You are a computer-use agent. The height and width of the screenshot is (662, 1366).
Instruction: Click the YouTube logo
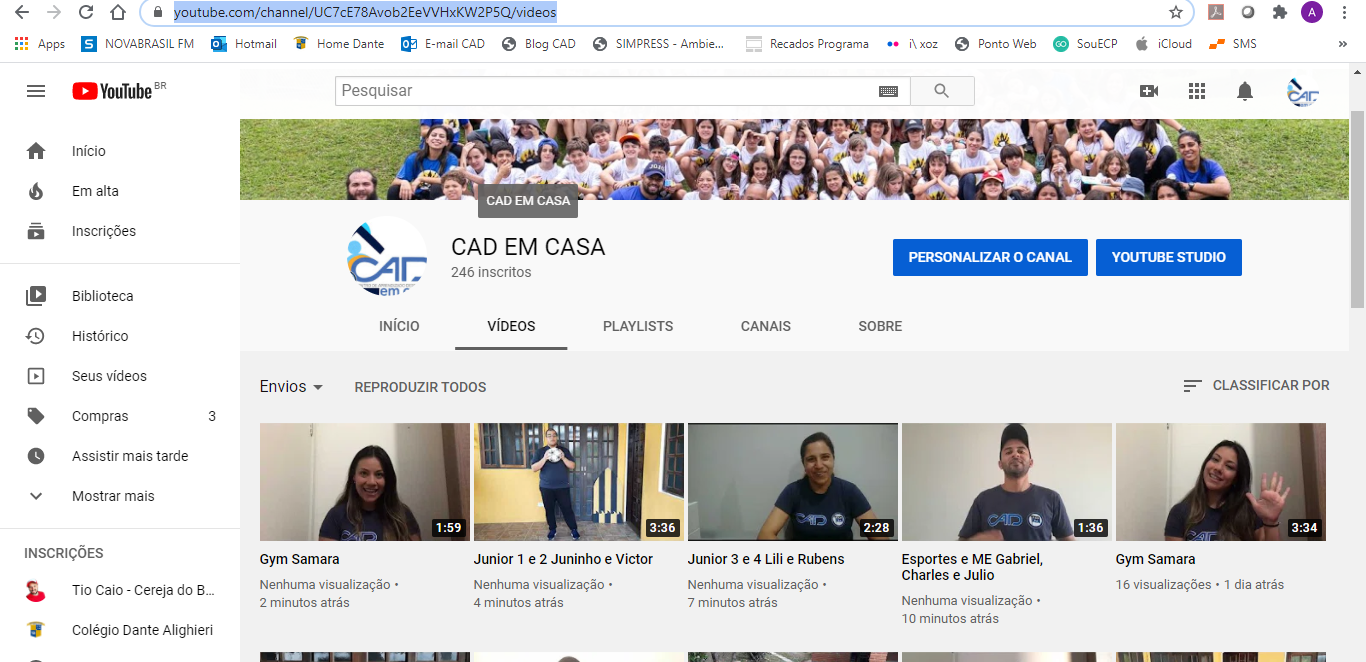[112, 91]
